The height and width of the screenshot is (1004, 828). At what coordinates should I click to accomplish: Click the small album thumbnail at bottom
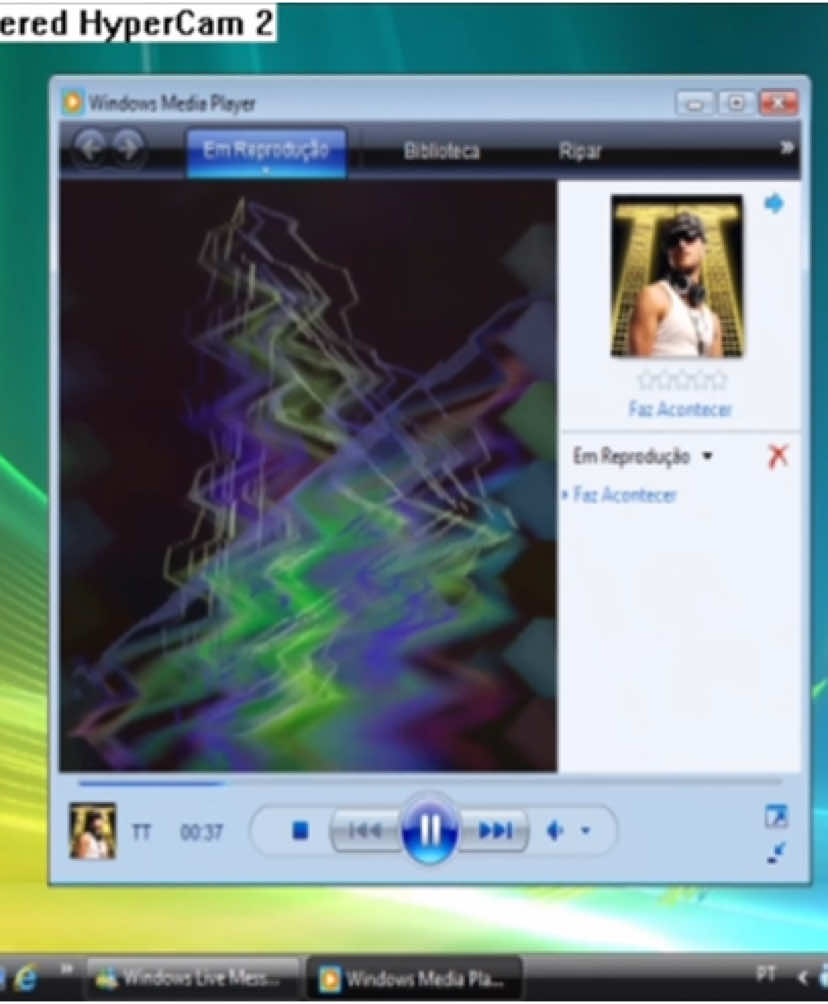point(93,830)
